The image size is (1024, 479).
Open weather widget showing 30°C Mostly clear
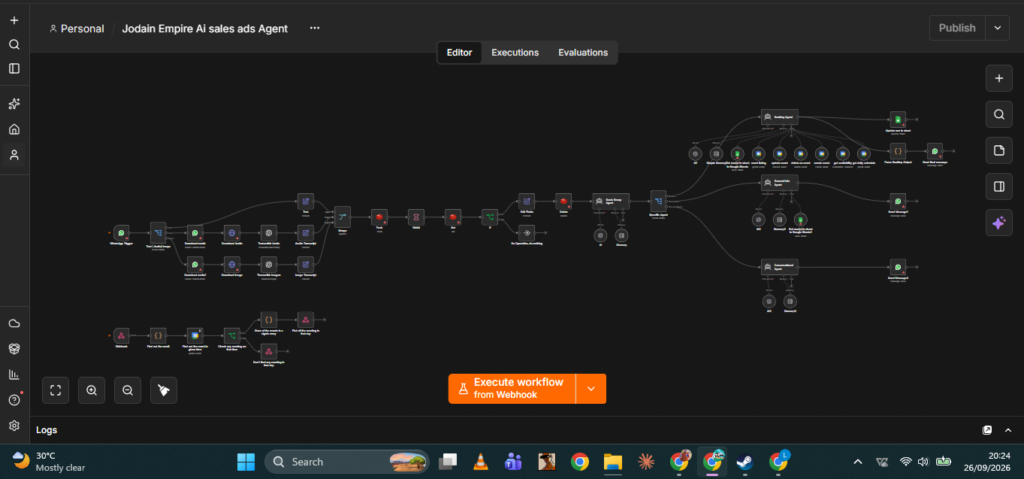[x=49, y=461]
